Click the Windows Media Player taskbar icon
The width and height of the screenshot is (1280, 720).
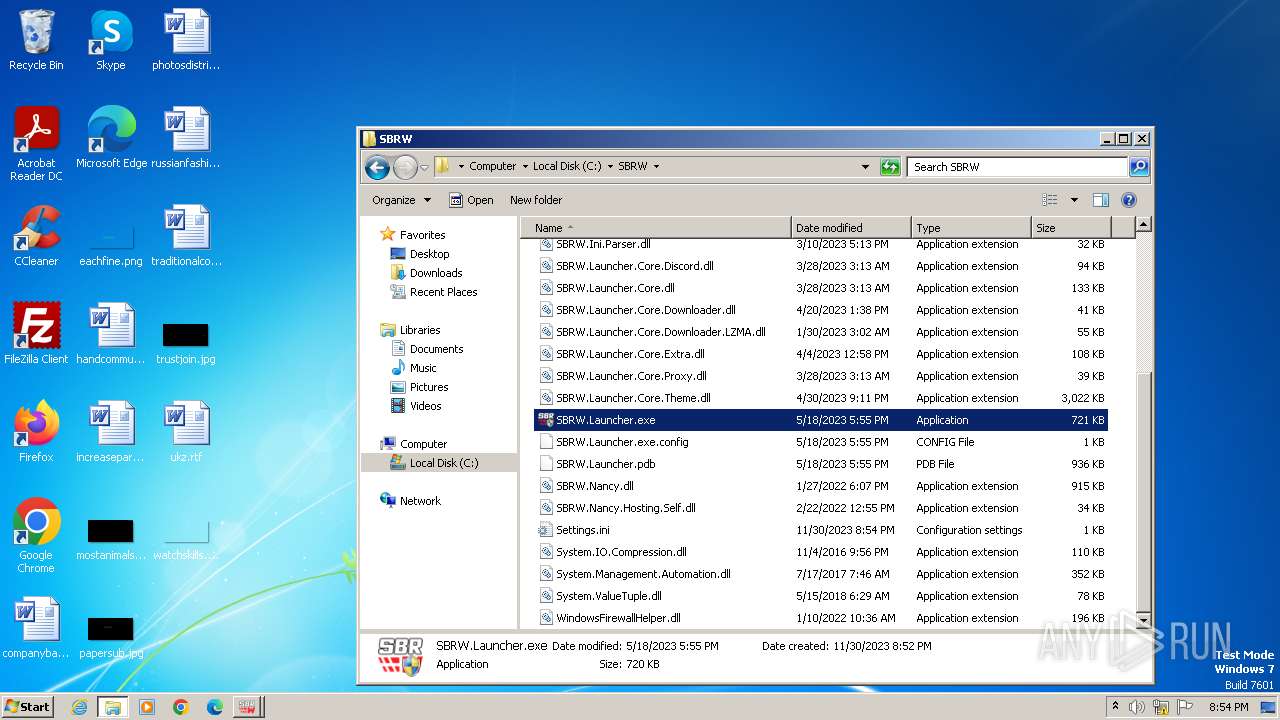[x=147, y=707]
